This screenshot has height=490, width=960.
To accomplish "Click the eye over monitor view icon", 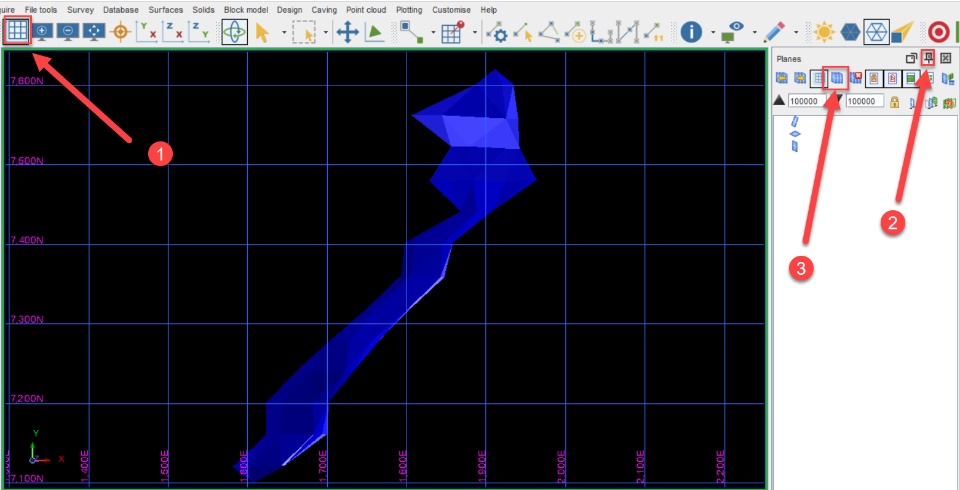I will [732, 32].
